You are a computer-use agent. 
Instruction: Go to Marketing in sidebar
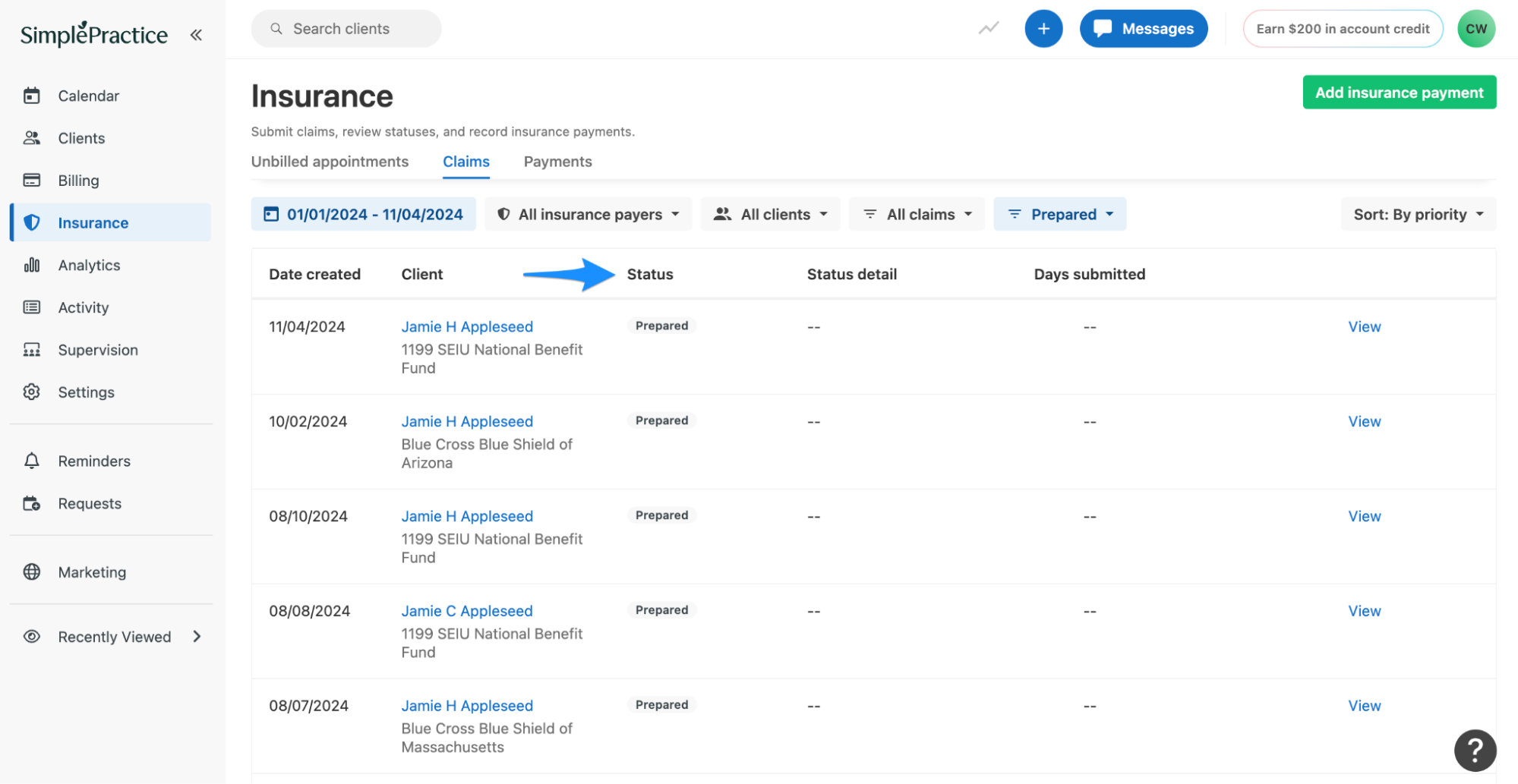[x=92, y=572]
